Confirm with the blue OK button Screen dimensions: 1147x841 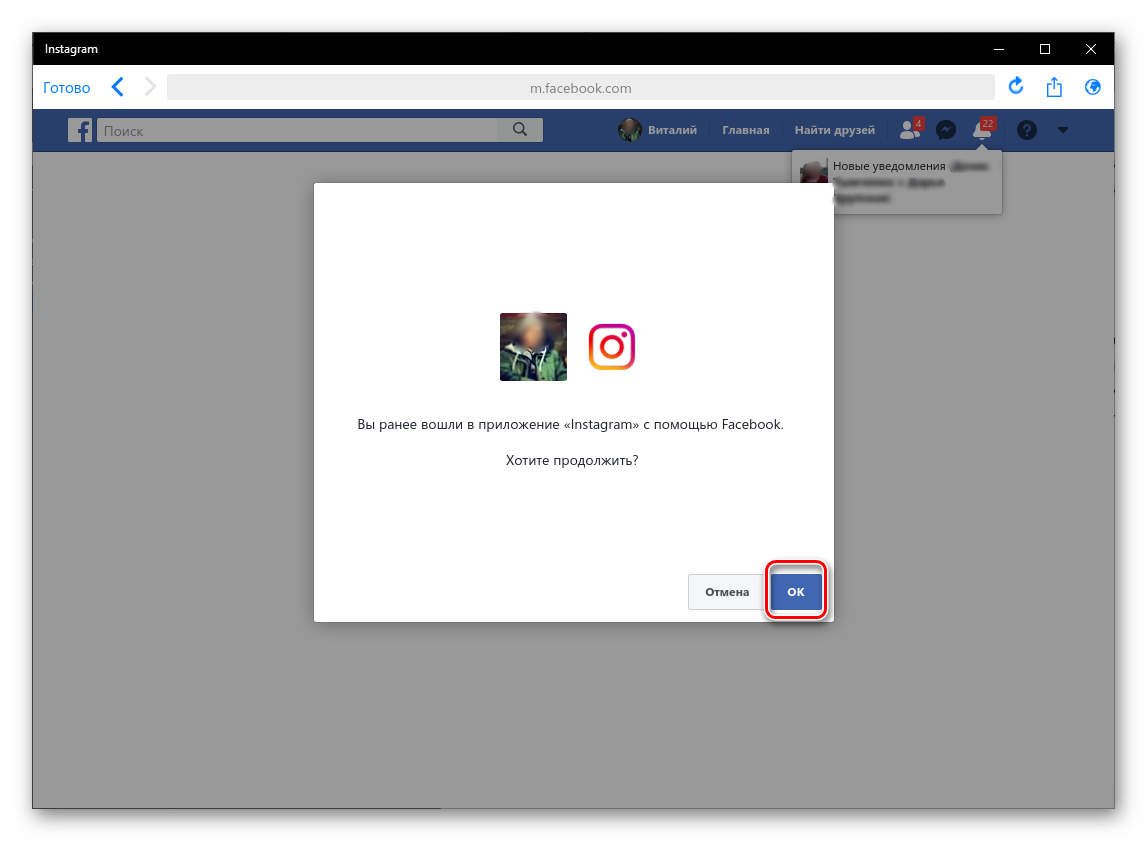pos(796,592)
